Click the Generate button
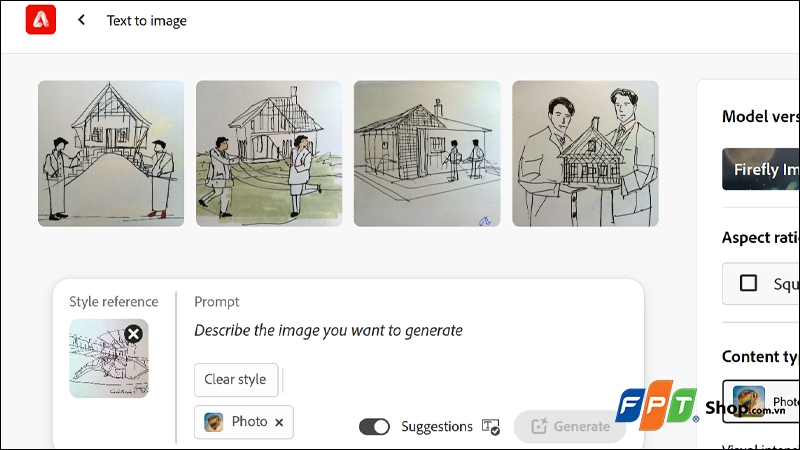The image size is (800, 450). coord(570,427)
